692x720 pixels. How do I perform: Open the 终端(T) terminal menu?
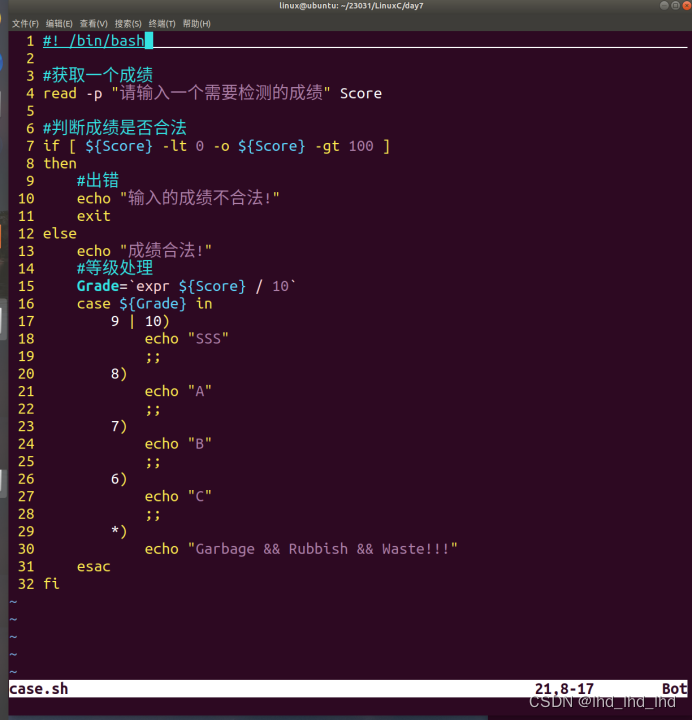(x=162, y=23)
